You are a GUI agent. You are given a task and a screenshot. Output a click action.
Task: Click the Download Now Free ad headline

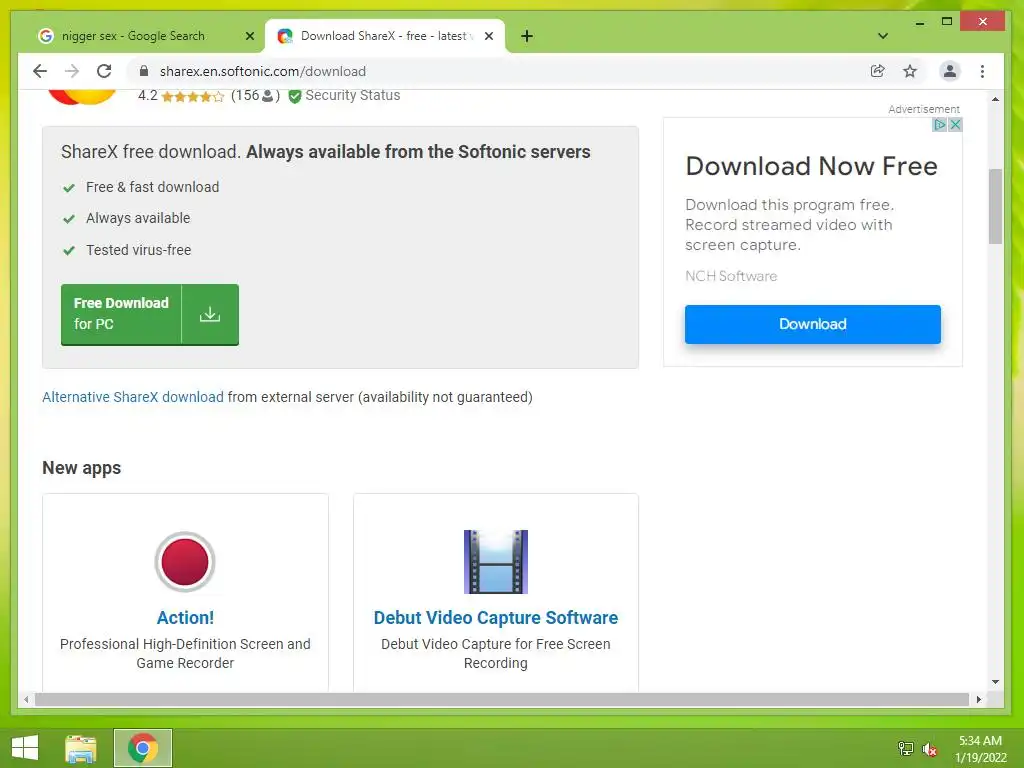tap(811, 166)
